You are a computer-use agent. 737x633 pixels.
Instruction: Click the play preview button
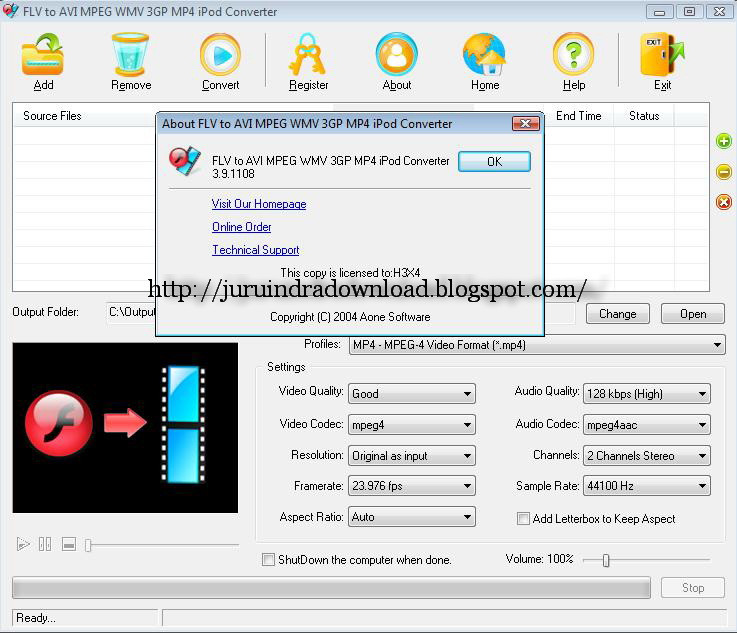click(23, 544)
